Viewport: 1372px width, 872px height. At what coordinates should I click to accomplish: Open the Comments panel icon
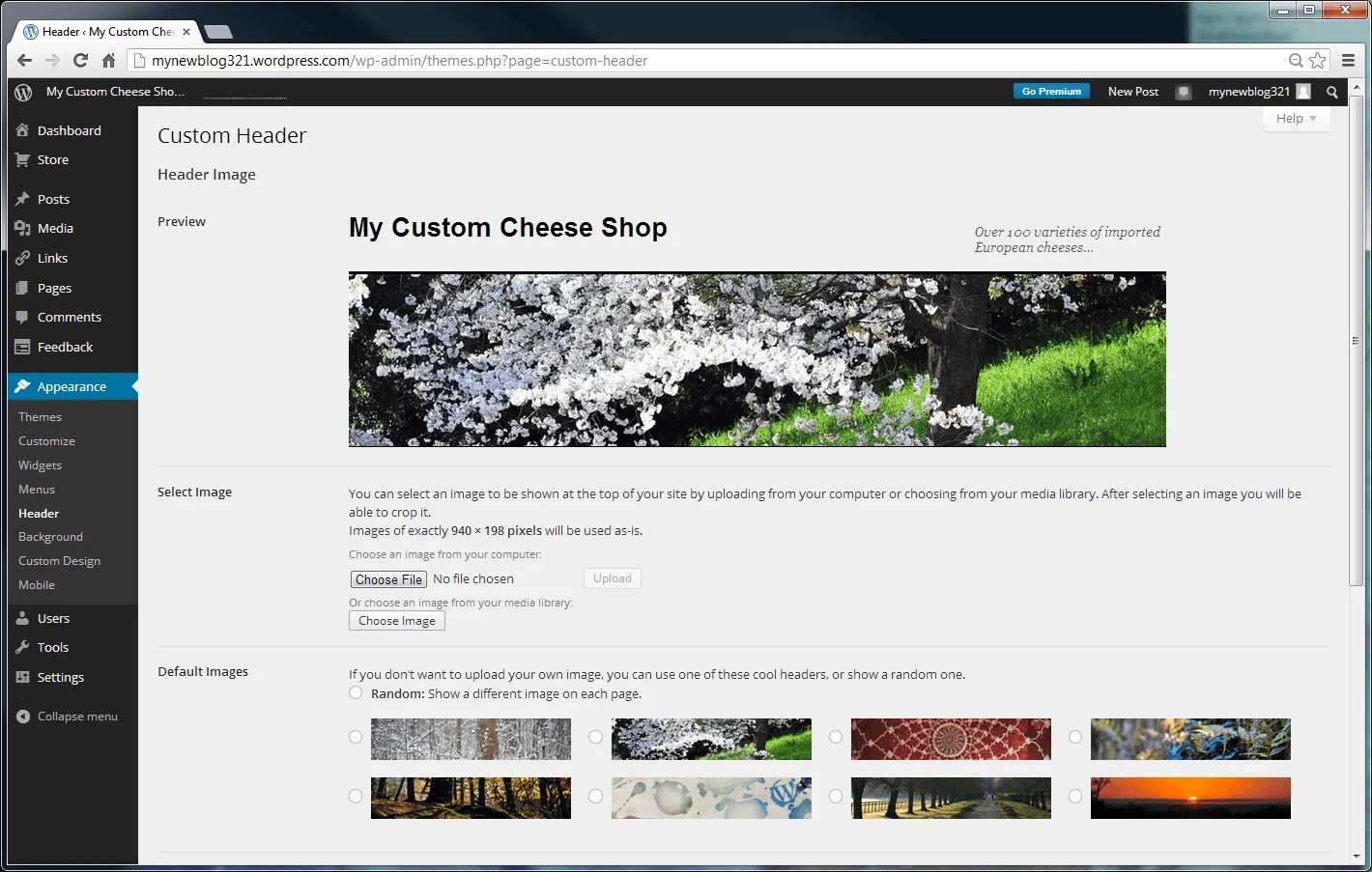pos(22,317)
